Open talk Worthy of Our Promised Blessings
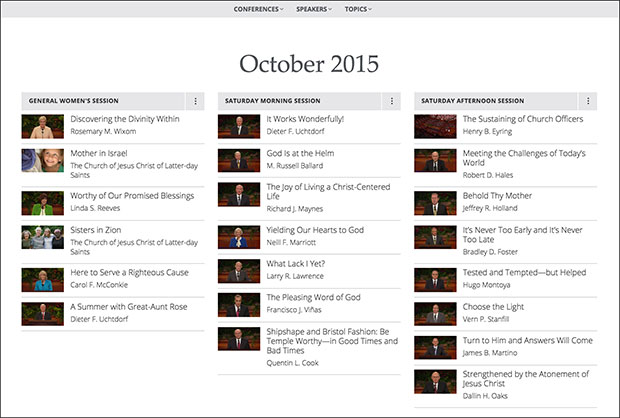 (132, 196)
